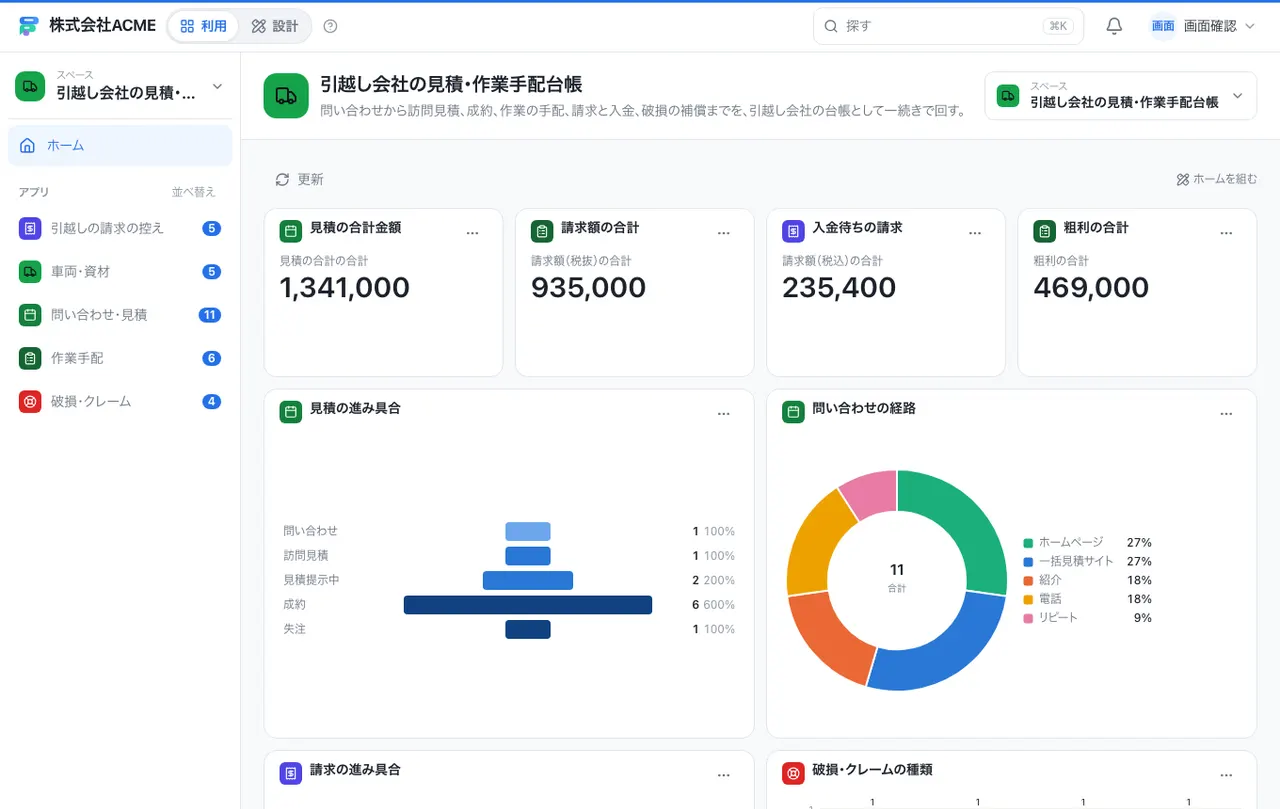Open the more menu on 問い合わせの経路 chart
Viewport: 1280px width, 809px height.
(x=1226, y=413)
